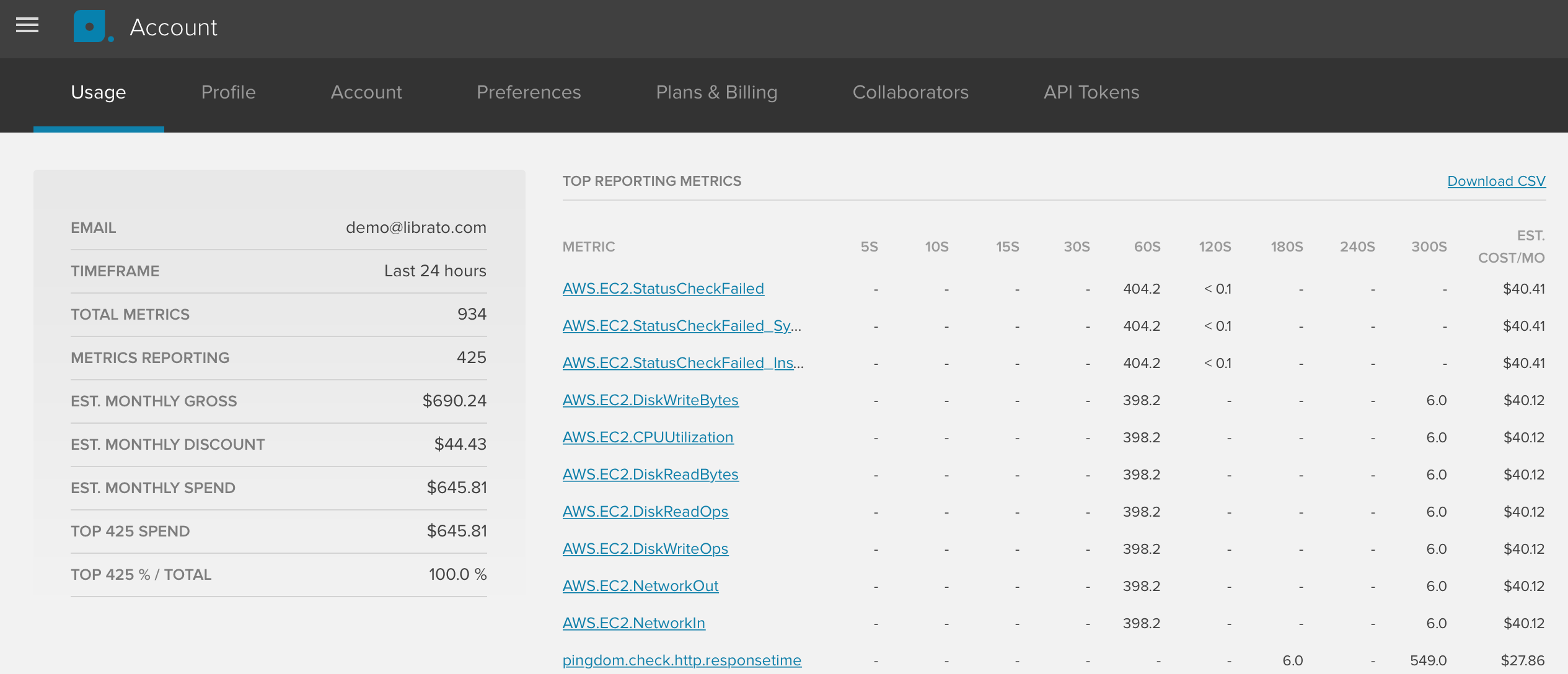Open AWS.EC2.DiskReadOps metric link
Viewport: 1568px width, 674px height.
(645, 512)
